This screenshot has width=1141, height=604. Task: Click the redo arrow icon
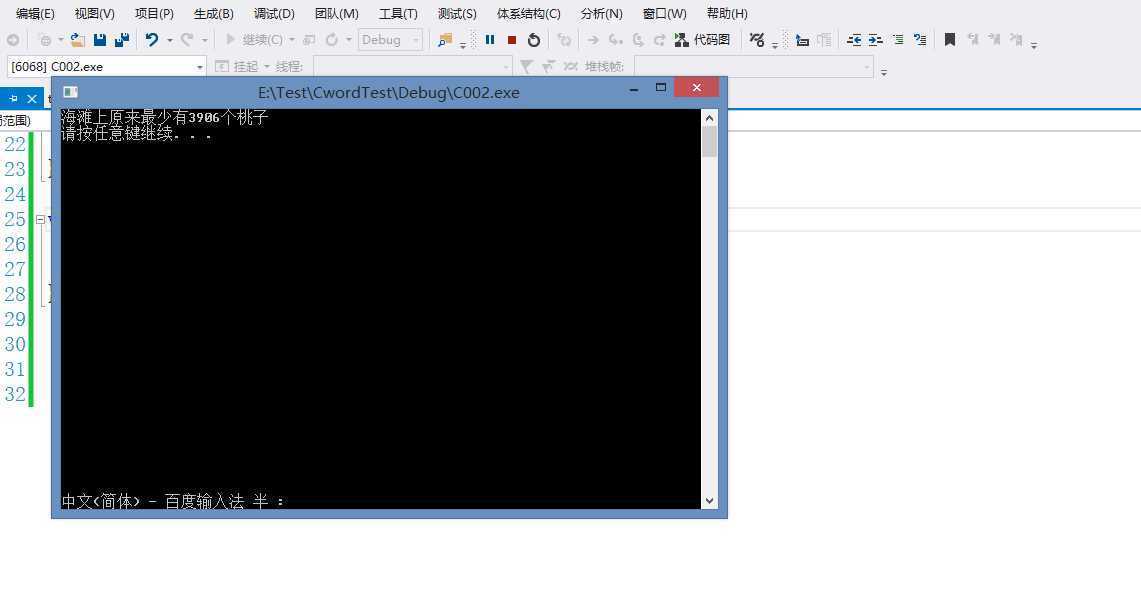pos(187,40)
